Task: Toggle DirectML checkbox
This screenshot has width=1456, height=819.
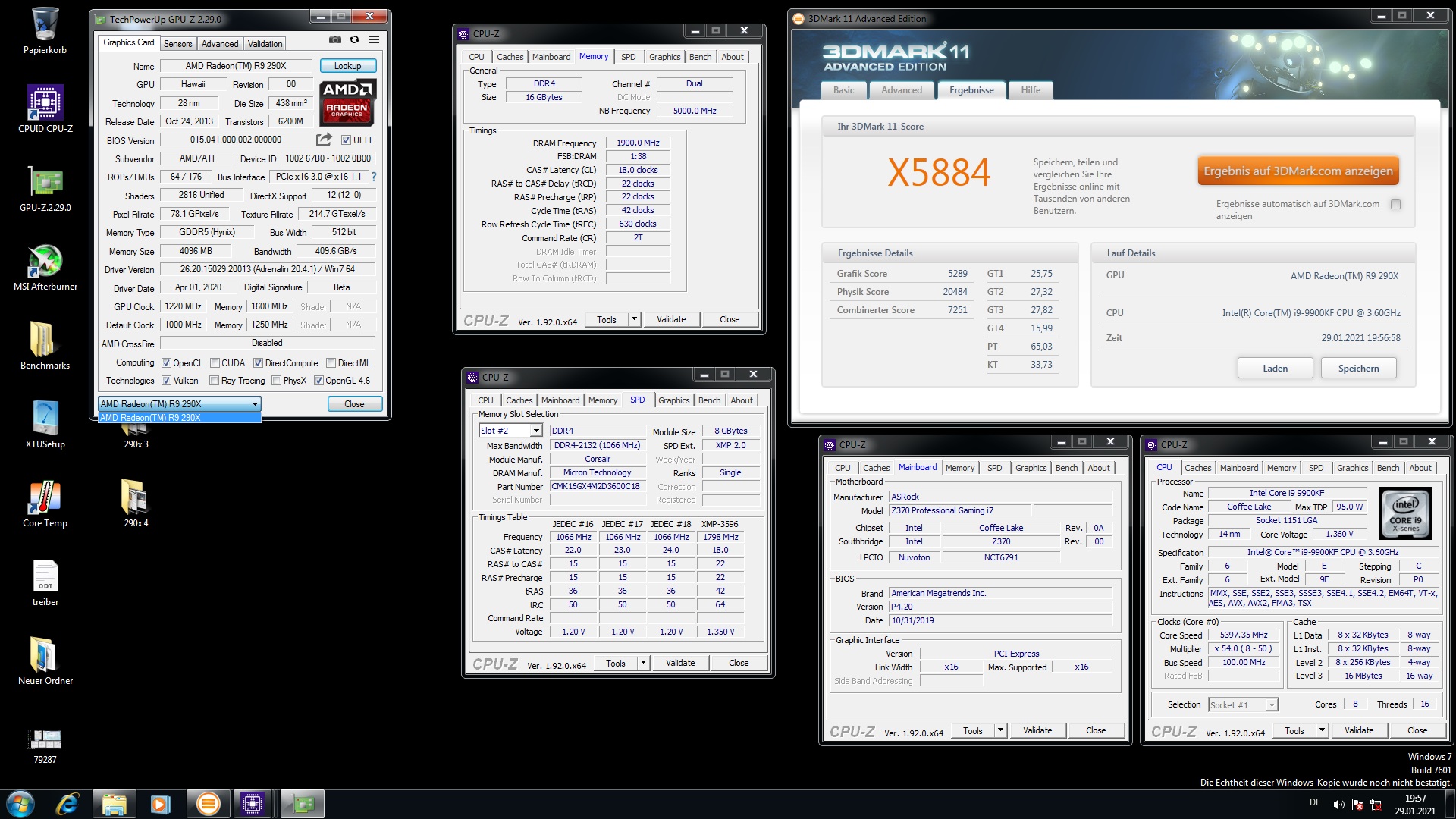Action: click(x=331, y=363)
